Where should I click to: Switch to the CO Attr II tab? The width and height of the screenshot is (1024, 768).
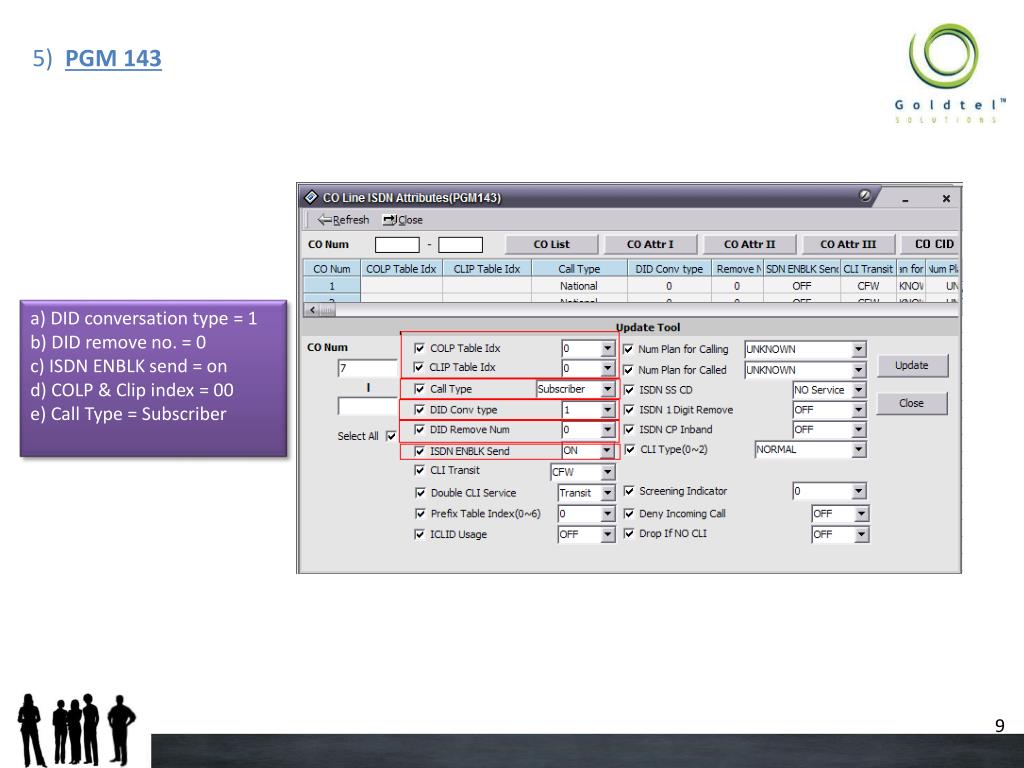click(x=749, y=244)
